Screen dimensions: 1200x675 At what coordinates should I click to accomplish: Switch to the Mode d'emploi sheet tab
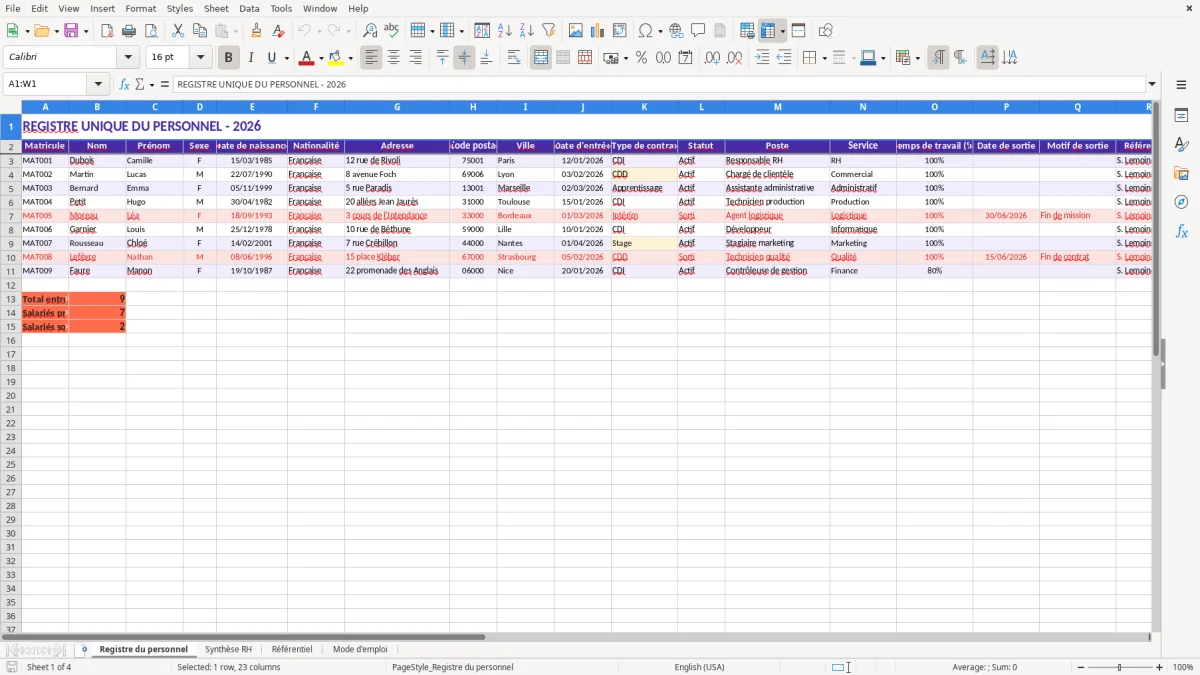(x=360, y=649)
